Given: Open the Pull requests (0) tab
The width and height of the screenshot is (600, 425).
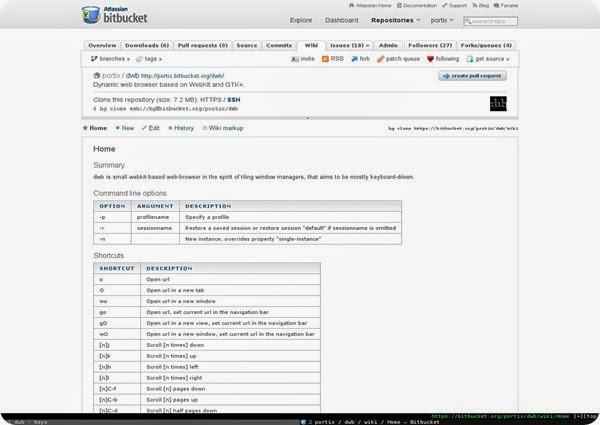Looking at the screenshot, I should pyautogui.click(x=202, y=46).
